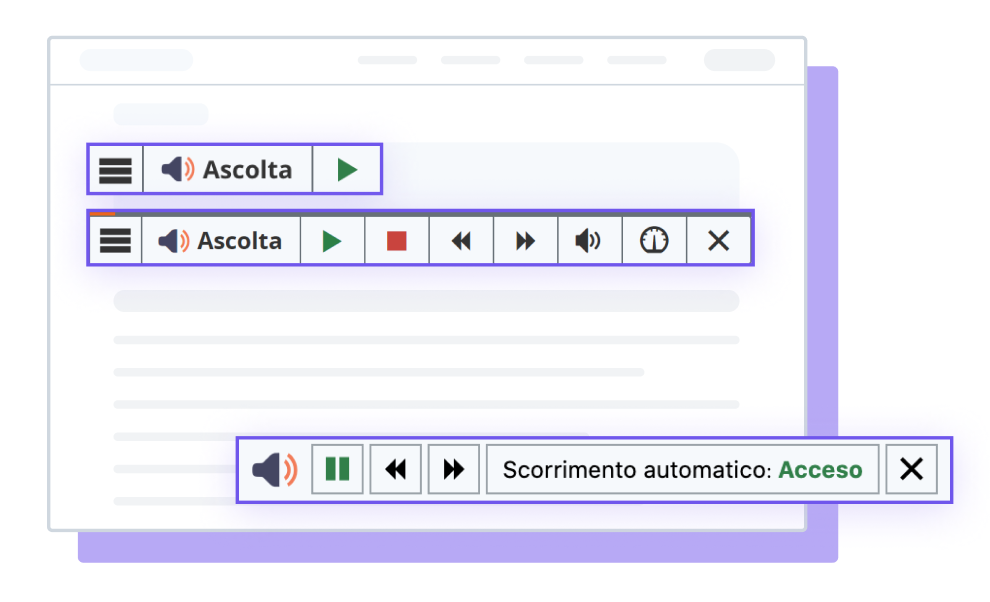Viewport: 990px width, 602px height.
Task: Click the orange speaker icon beside Ascolta
Action: (x=171, y=240)
